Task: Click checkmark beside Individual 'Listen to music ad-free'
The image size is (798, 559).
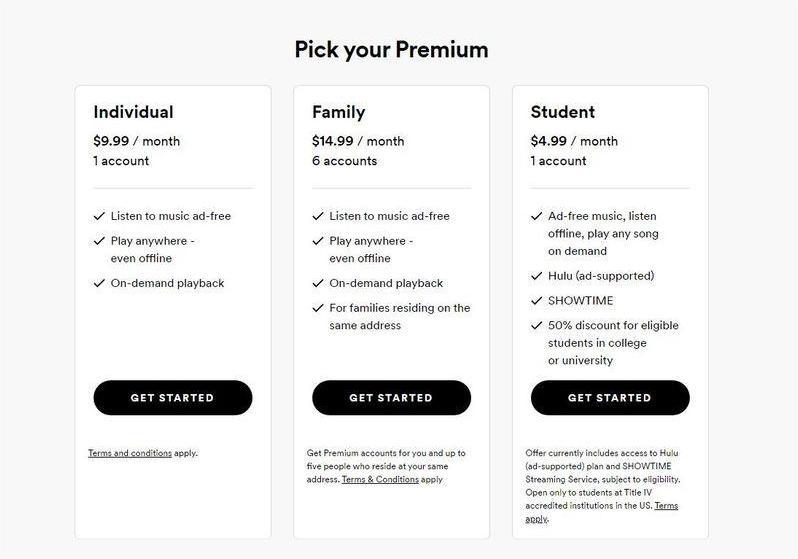Action: click(99, 216)
